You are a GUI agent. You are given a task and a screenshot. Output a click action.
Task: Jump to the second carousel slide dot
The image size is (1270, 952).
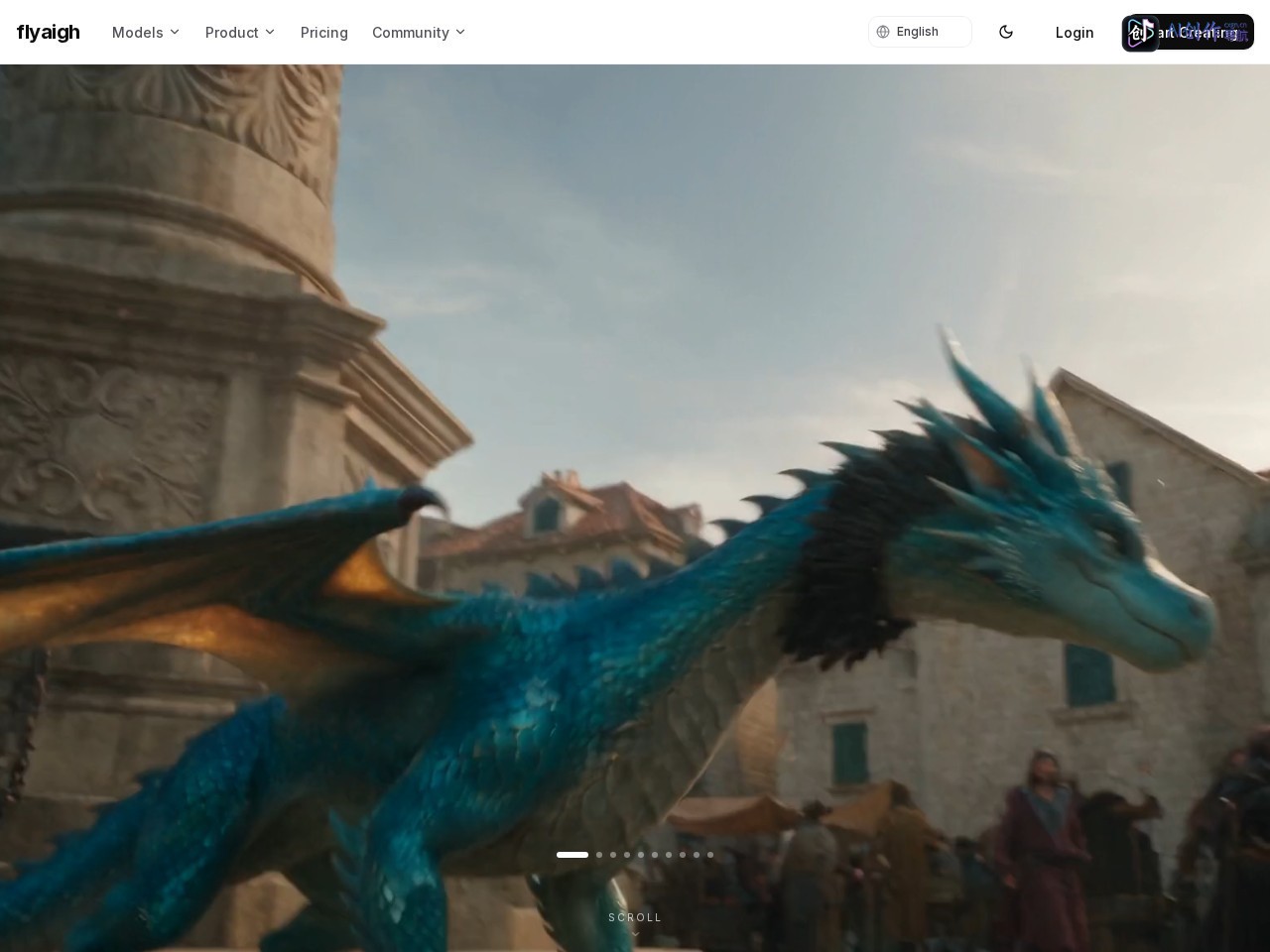click(x=599, y=855)
